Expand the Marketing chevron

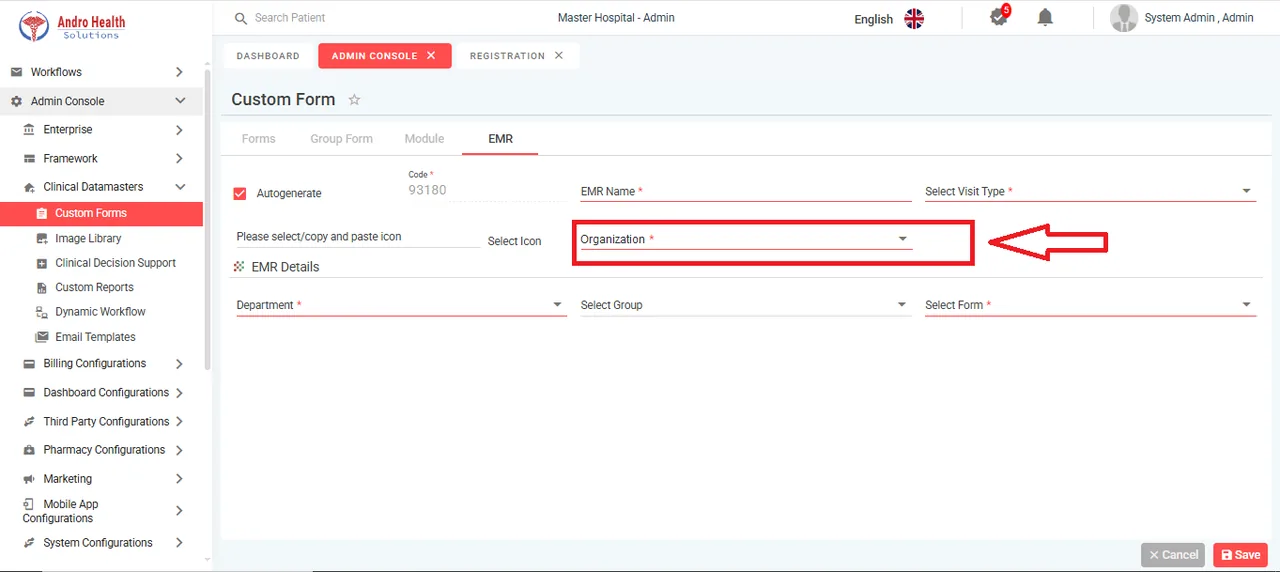click(x=179, y=479)
